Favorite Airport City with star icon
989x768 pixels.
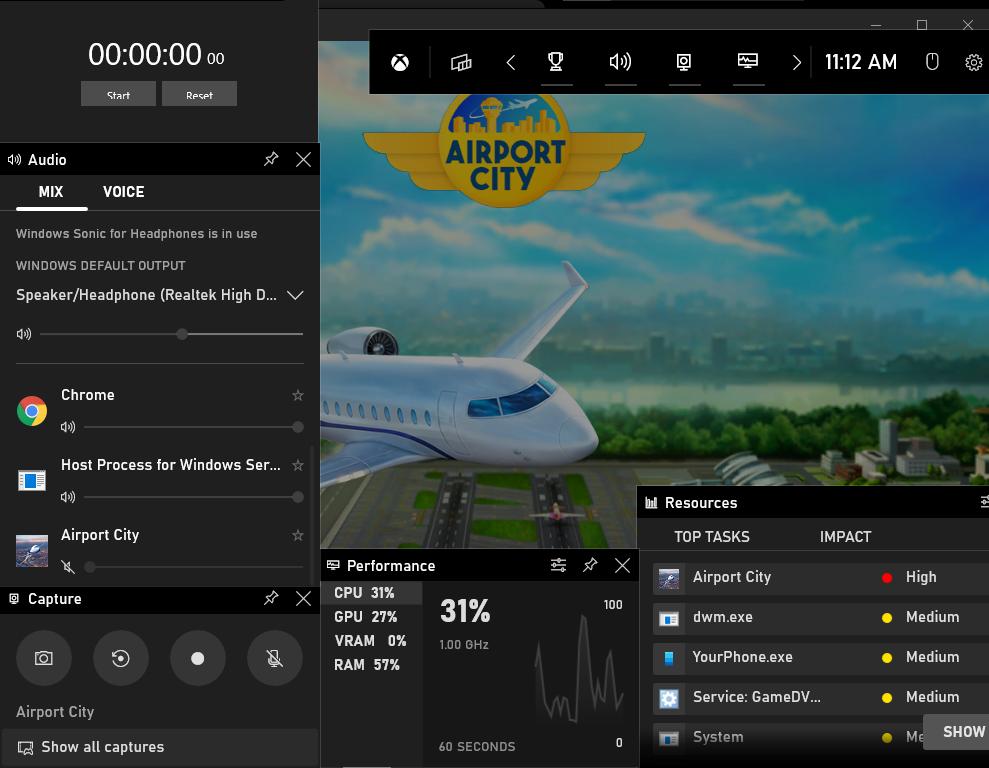click(x=298, y=535)
